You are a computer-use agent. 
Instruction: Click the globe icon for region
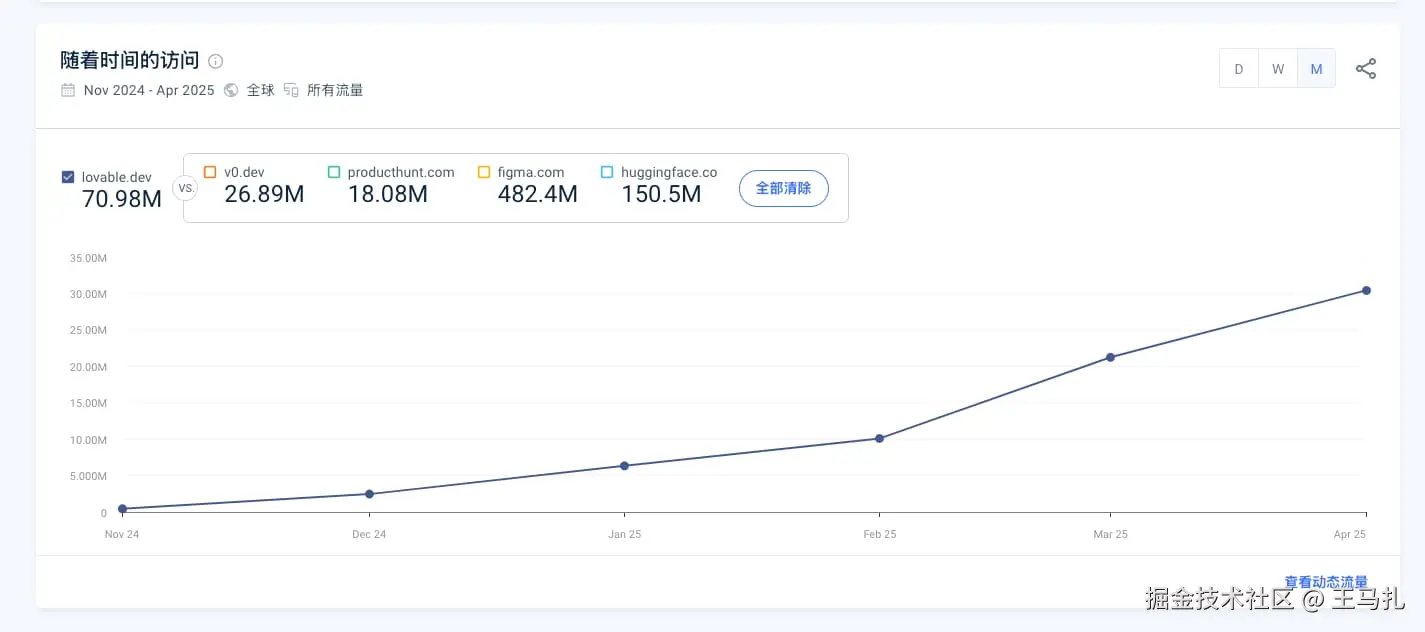231,90
